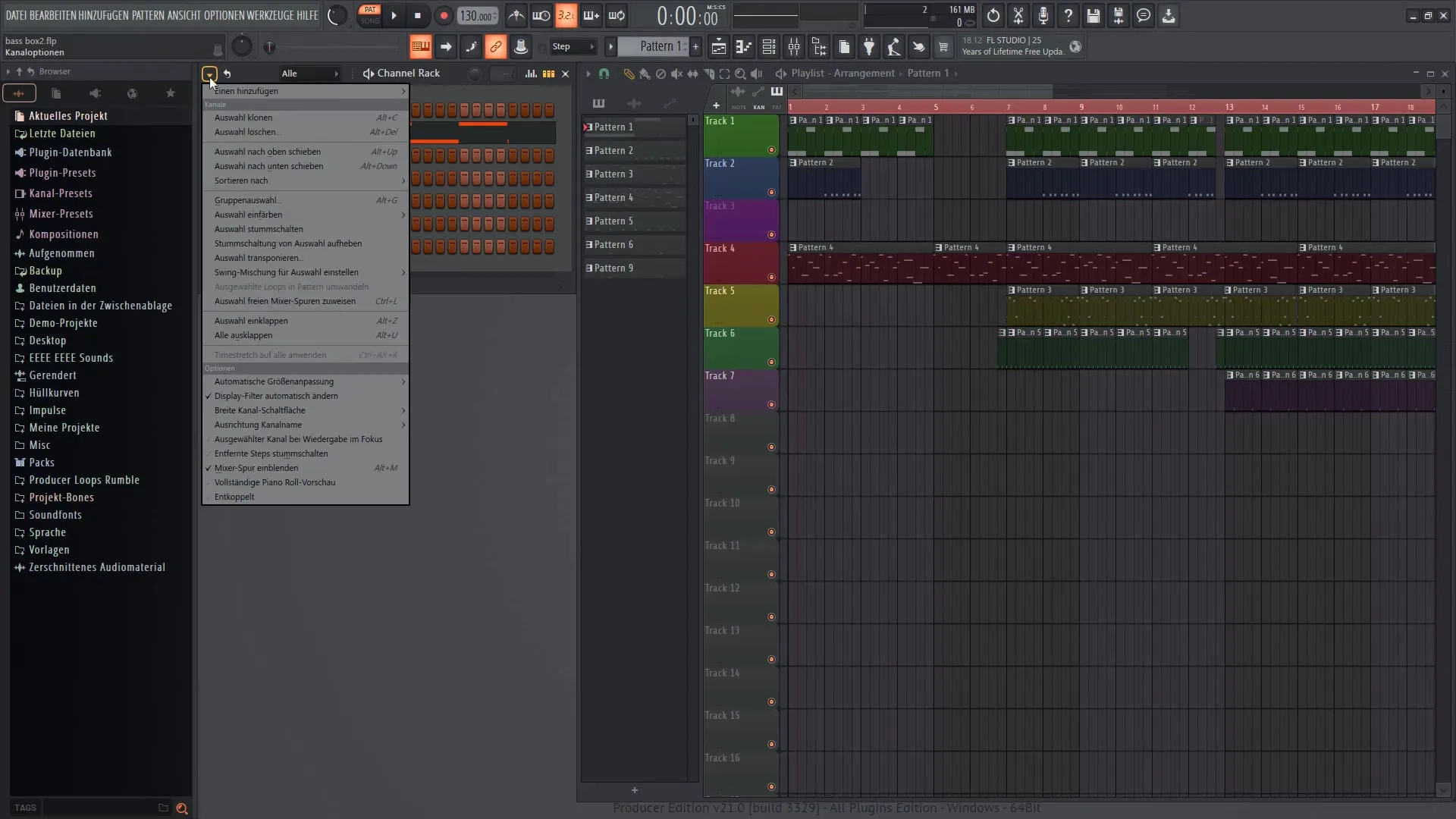Show the playlist view icon
This screenshot has width=1456, height=819.
click(718, 47)
